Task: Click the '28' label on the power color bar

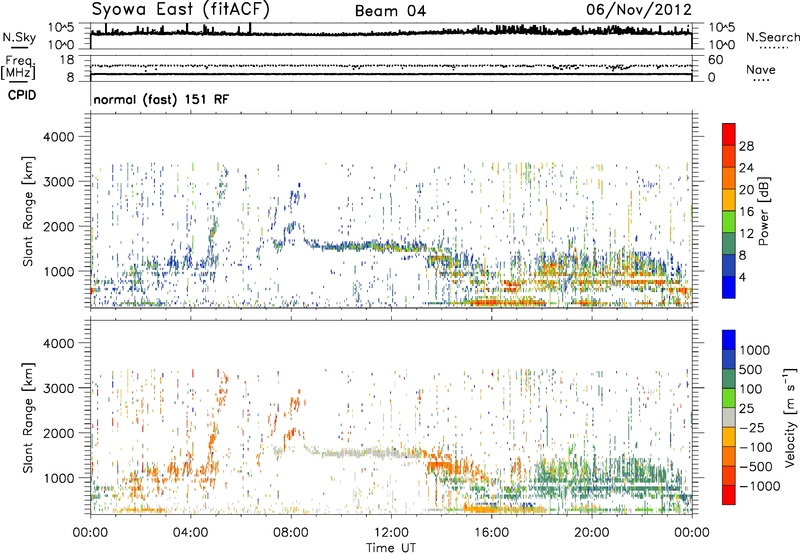Action: click(746, 146)
